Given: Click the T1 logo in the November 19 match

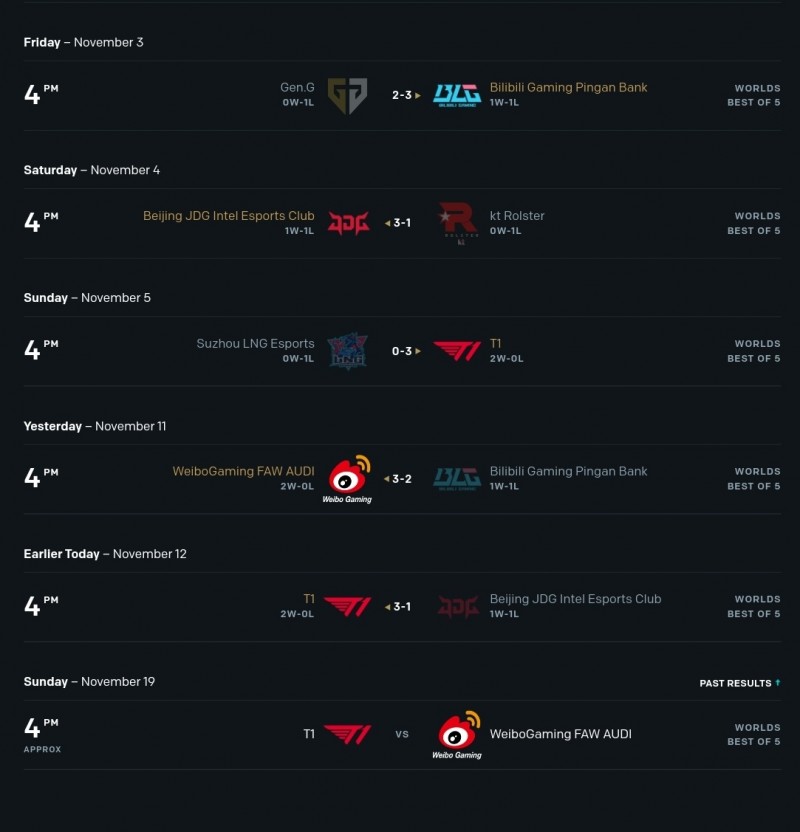Looking at the screenshot, I should 347,735.
